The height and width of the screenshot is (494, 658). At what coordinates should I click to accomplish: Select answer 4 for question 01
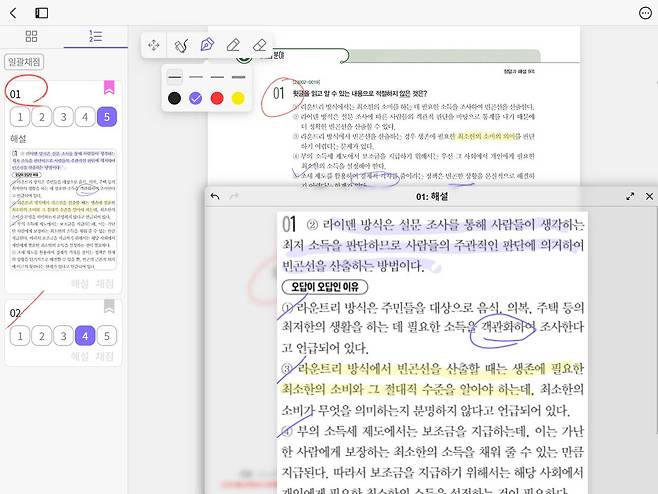pos(85,117)
